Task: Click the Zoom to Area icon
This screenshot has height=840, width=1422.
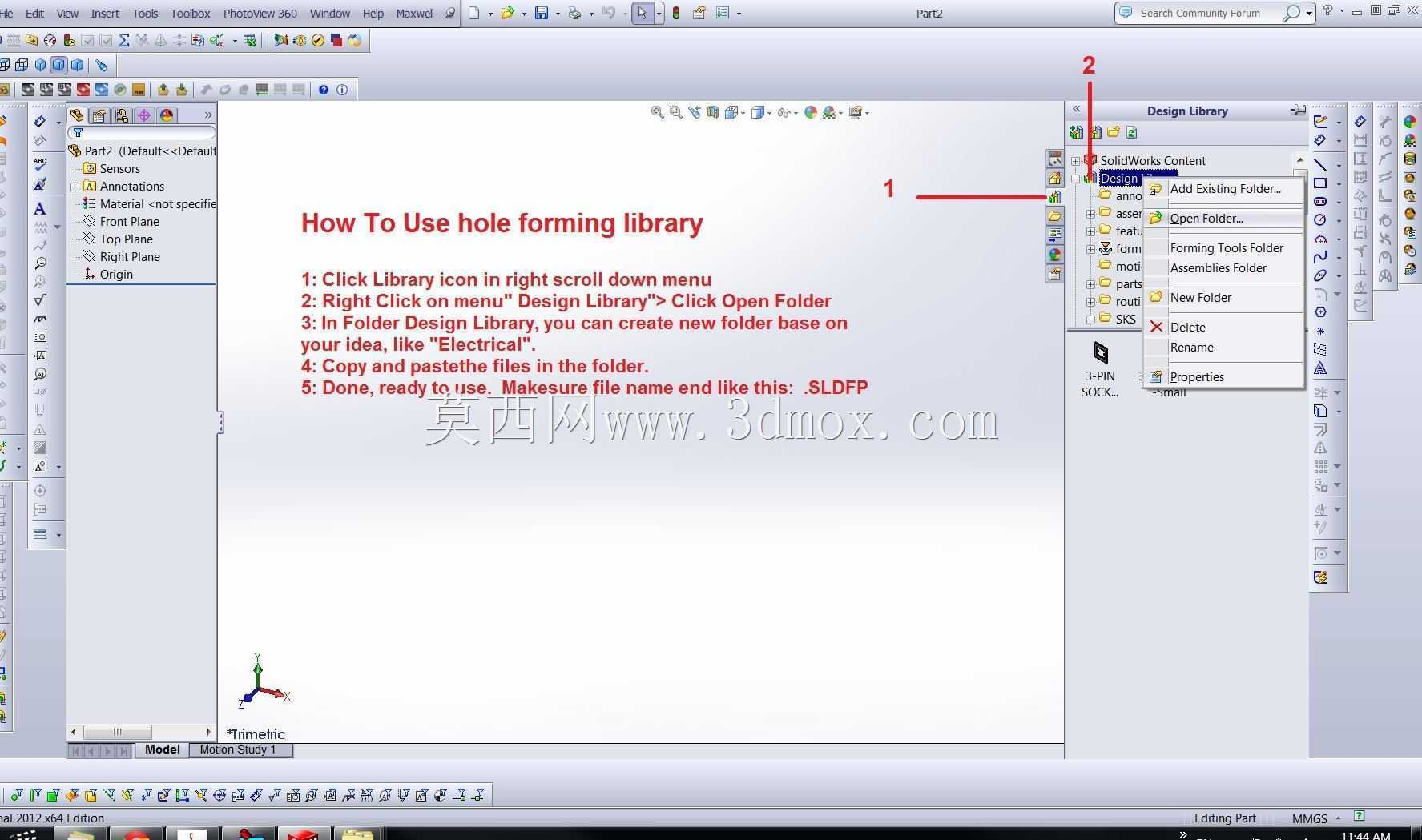Action: pyautogui.click(x=676, y=112)
